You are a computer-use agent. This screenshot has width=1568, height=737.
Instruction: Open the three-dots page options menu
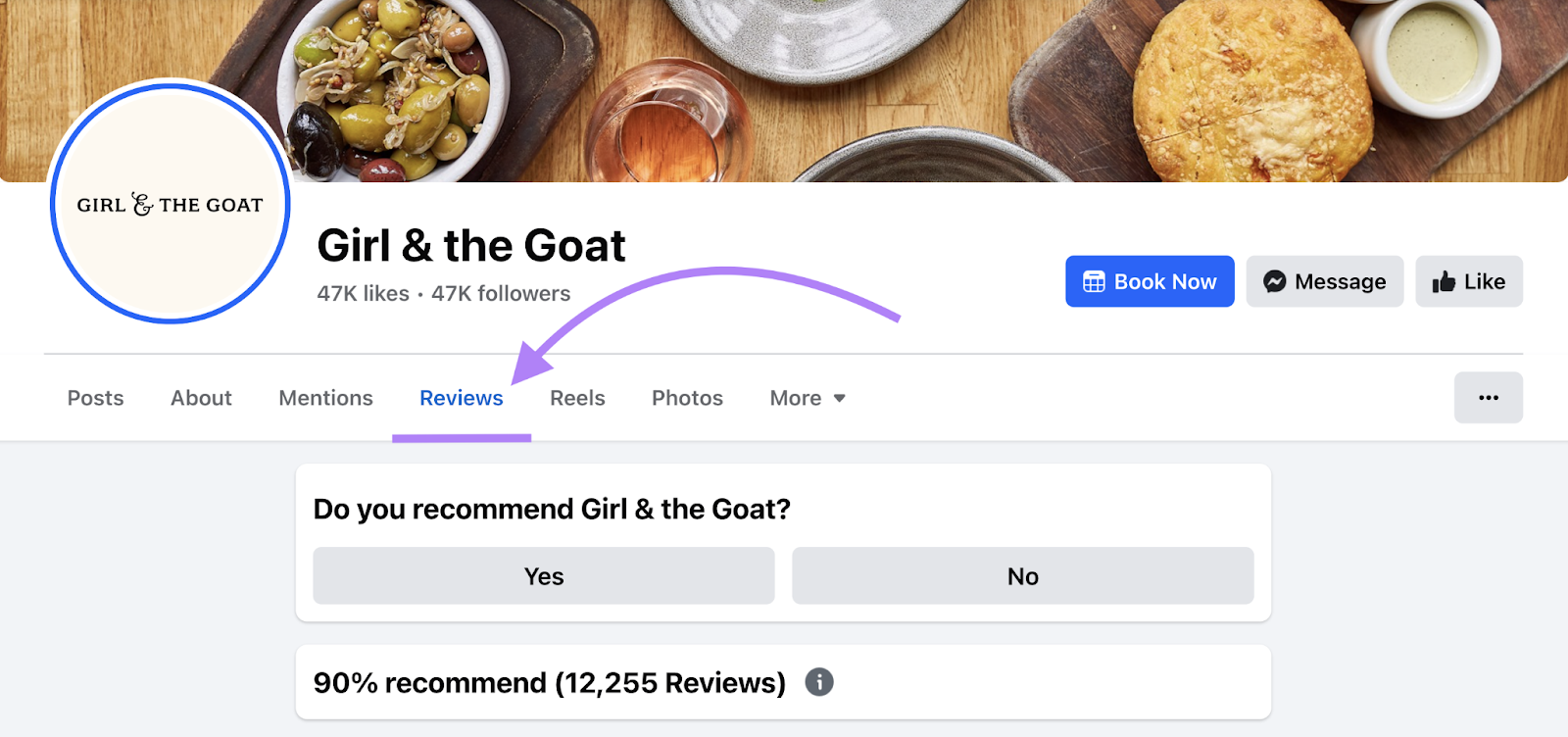[x=1488, y=398]
